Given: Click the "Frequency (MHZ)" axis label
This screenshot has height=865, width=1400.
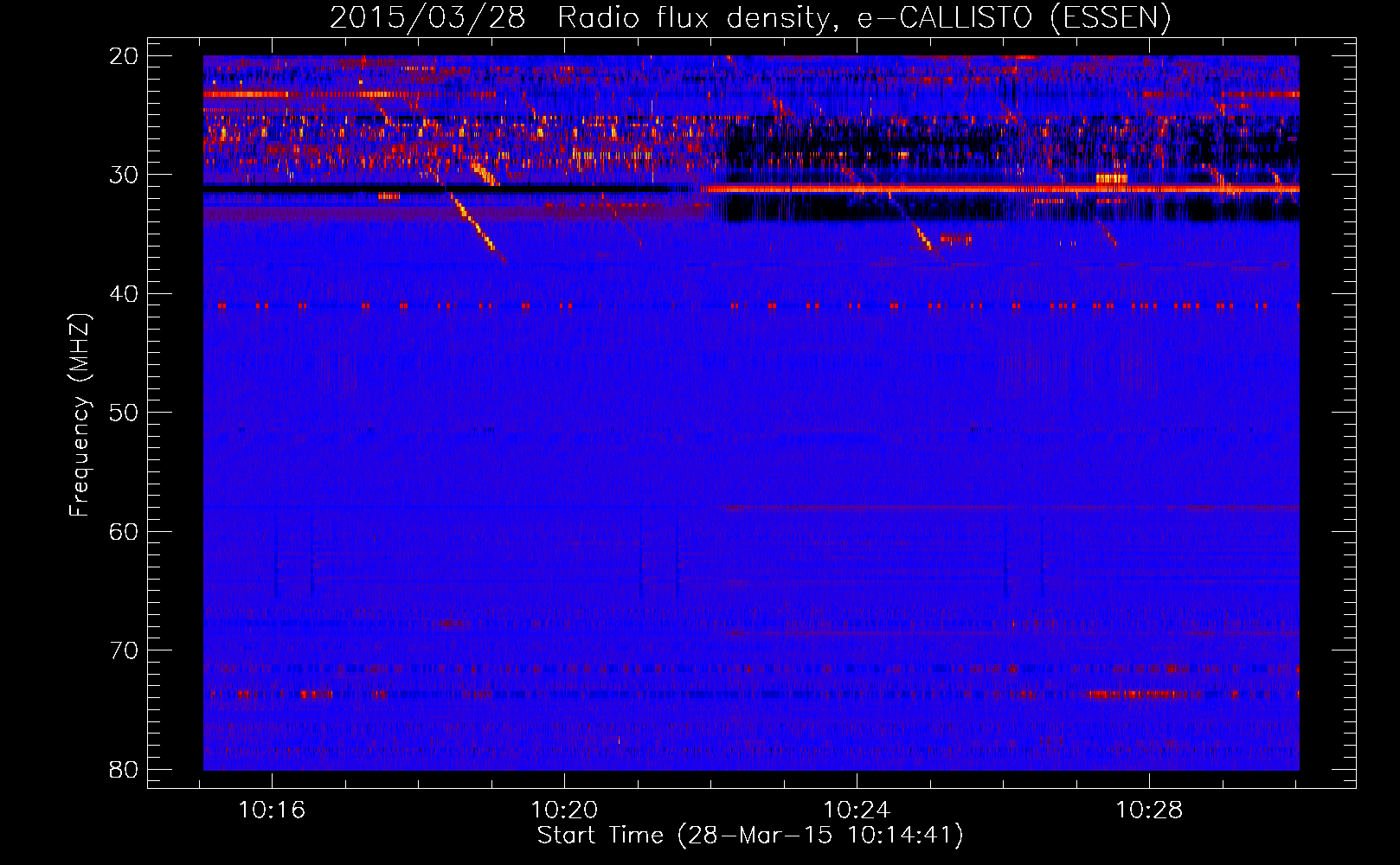Looking at the screenshot, I should [x=80, y=415].
